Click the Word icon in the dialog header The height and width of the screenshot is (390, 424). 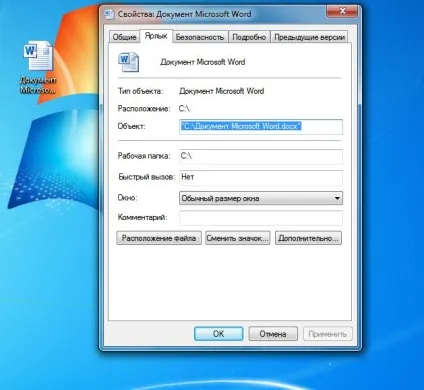(128, 62)
